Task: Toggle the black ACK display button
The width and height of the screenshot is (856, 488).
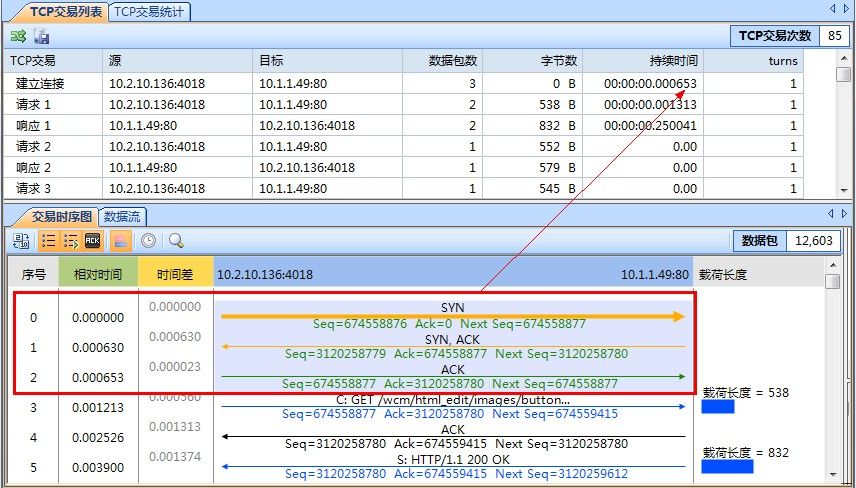Action: coord(93,240)
